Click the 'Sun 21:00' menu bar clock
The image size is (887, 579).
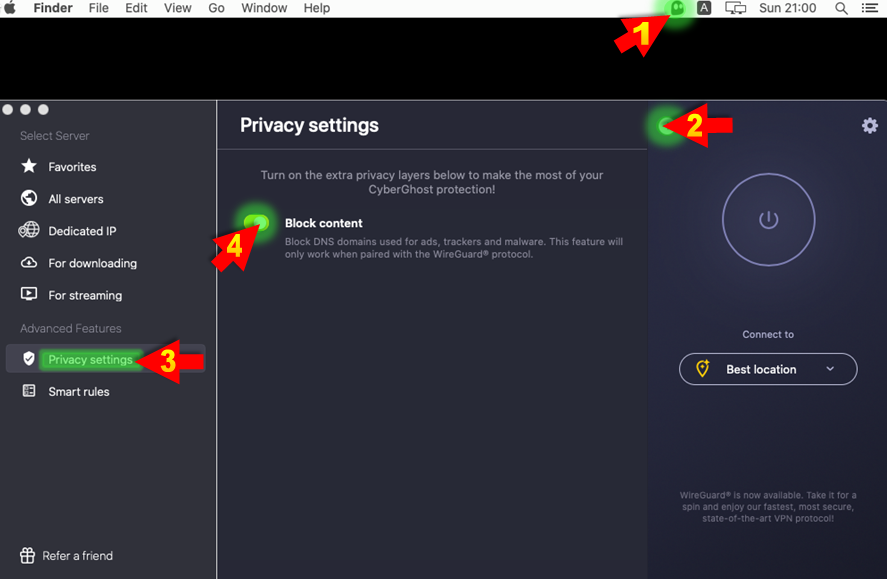787,8
